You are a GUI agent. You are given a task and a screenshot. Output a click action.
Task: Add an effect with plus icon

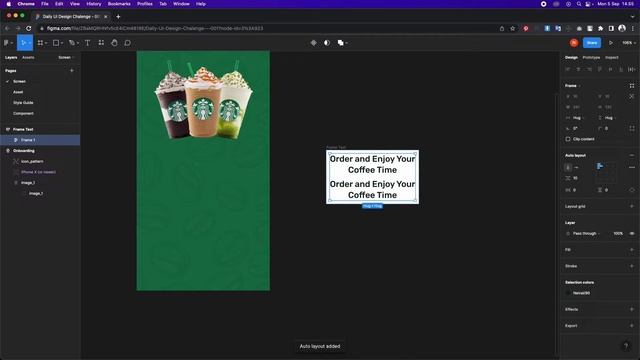(632, 309)
